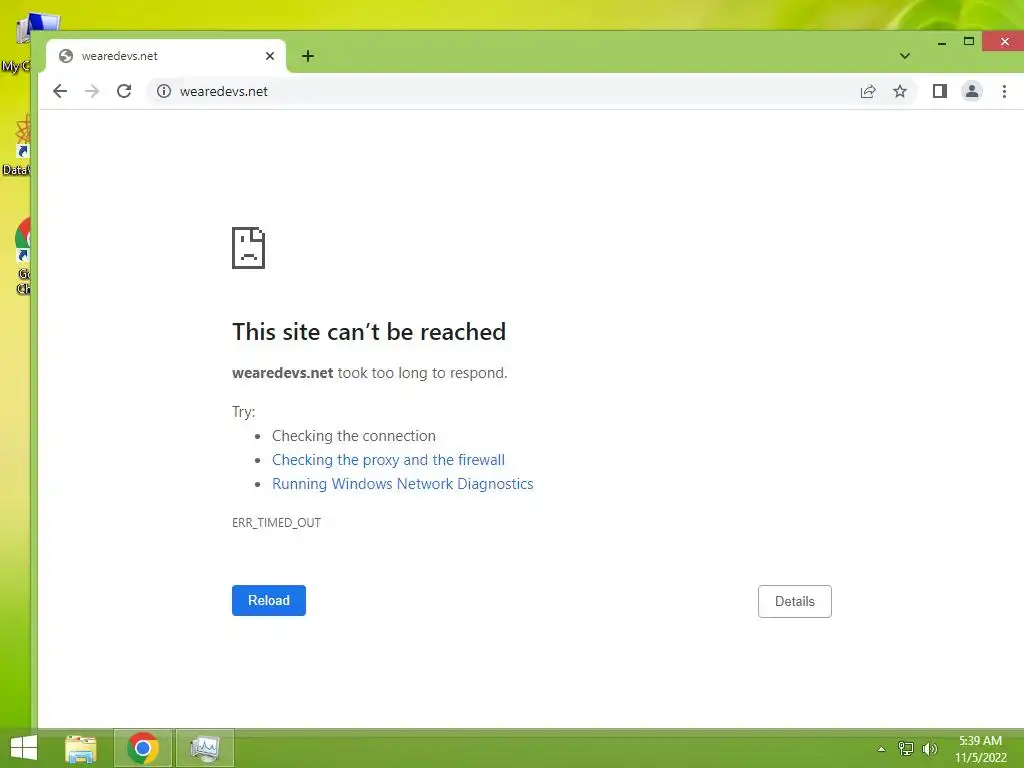Click the sad page error icon

(x=248, y=248)
